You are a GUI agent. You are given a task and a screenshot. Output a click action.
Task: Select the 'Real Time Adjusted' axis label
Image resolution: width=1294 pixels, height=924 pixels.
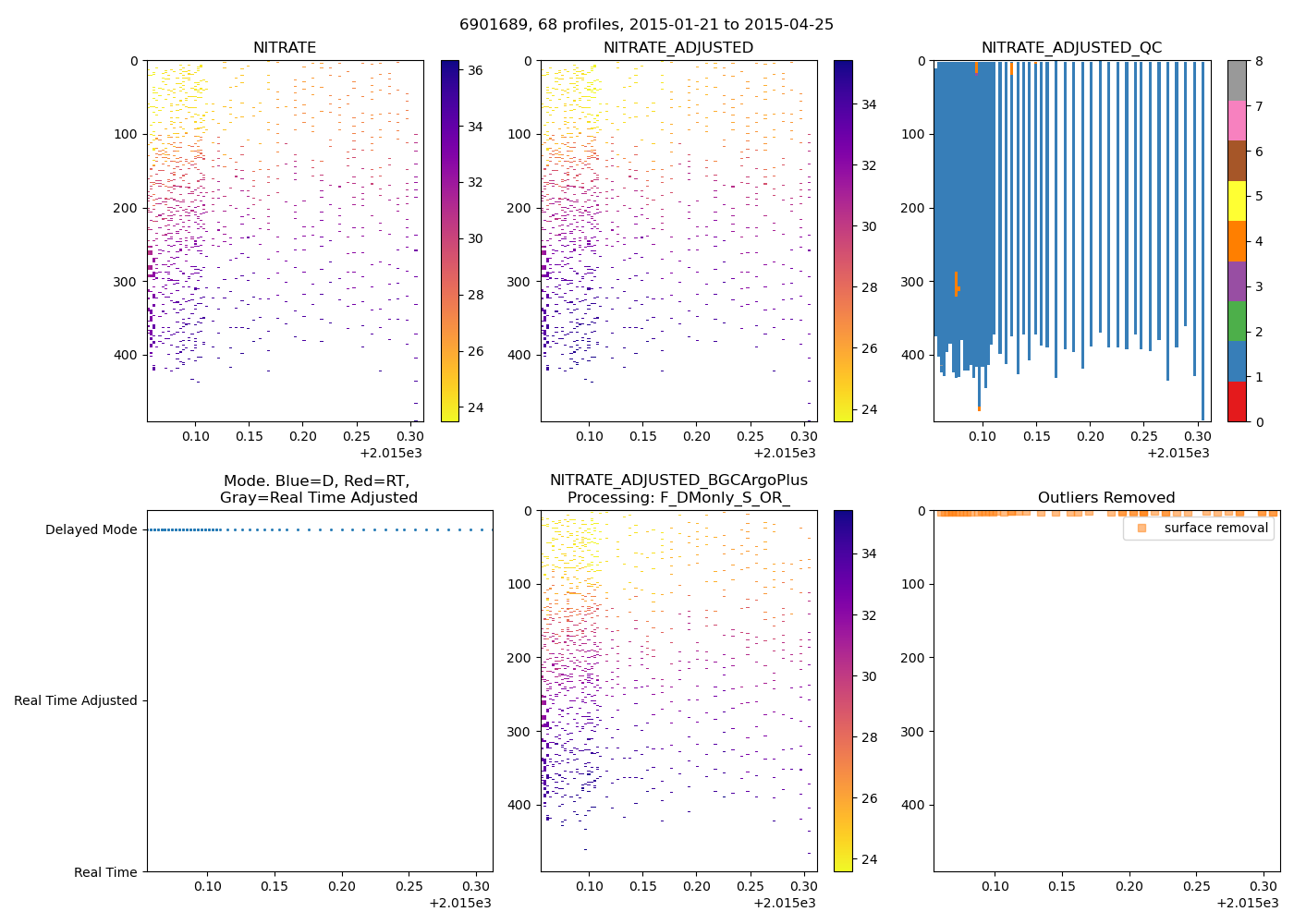point(75,701)
